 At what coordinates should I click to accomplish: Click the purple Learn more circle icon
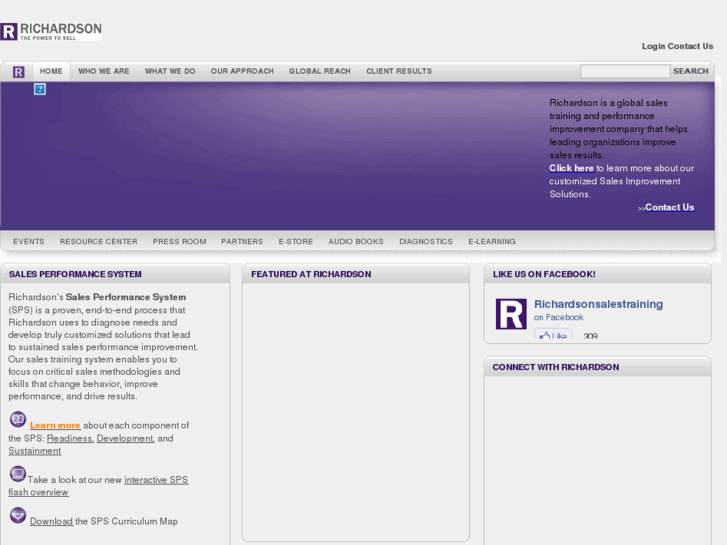click(18, 419)
